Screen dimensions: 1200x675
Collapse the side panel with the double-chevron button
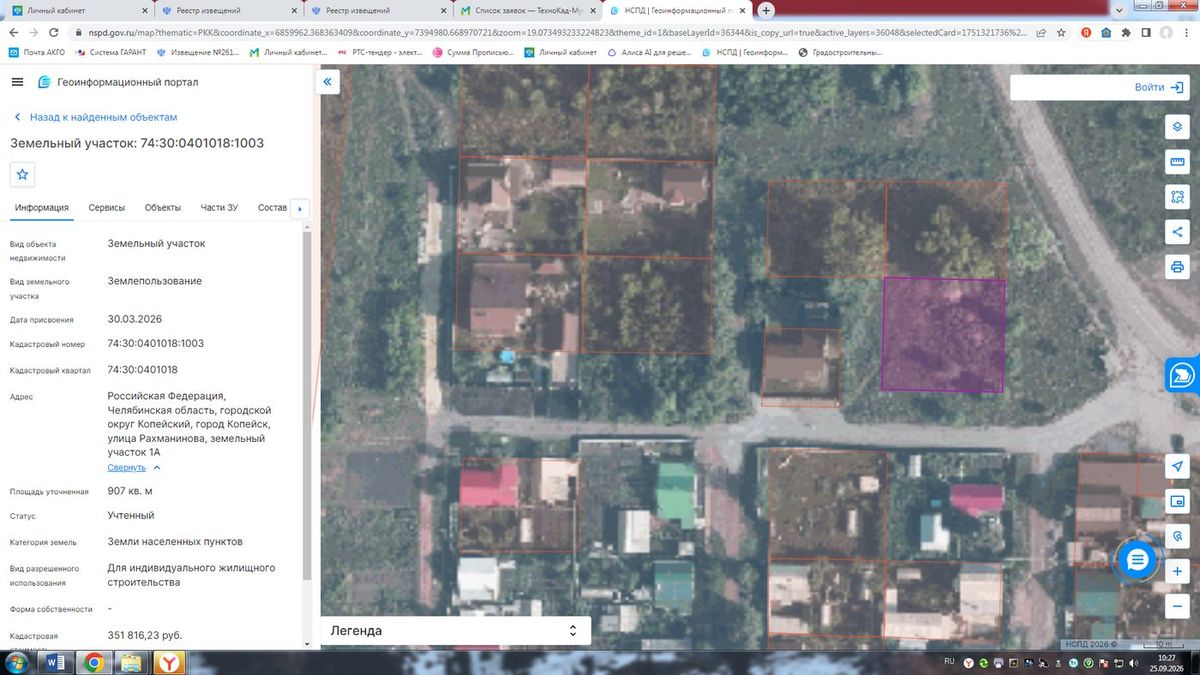tap(328, 81)
